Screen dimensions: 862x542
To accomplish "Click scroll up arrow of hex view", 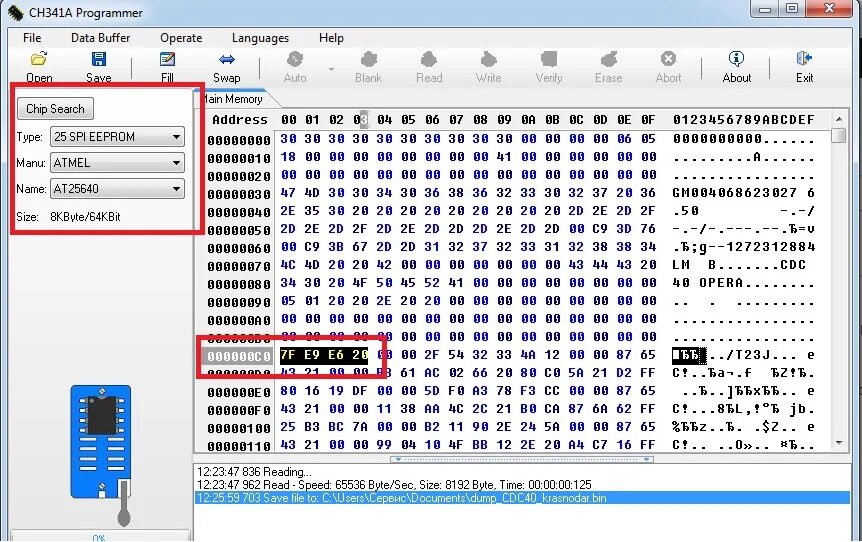I will 839,119.
